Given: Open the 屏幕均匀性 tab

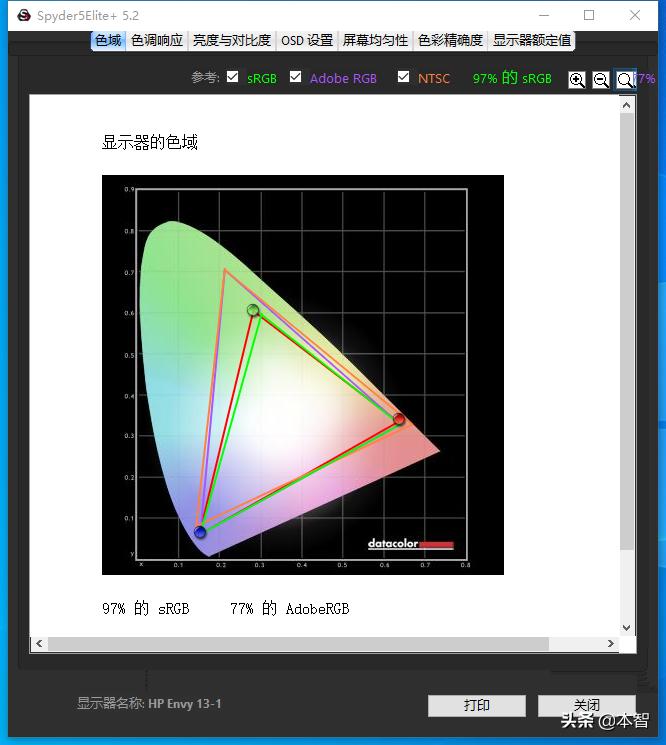Looking at the screenshot, I should click(375, 40).
